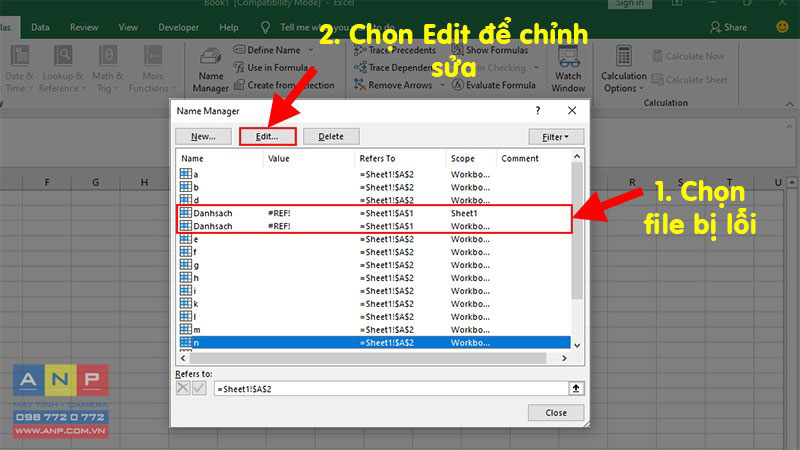Click the Share button
Screen dimensions: 800x450
pos(728,27)
